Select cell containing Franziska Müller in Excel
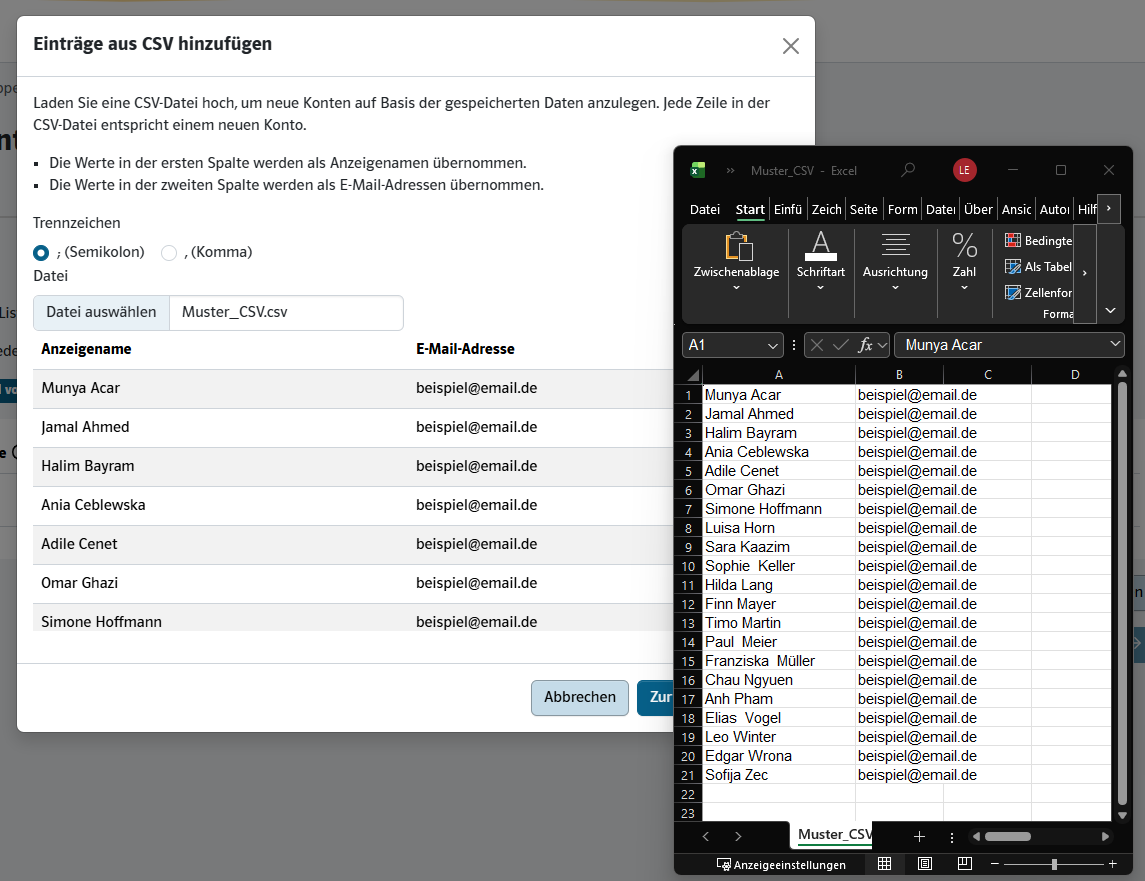 coord(778,661)
